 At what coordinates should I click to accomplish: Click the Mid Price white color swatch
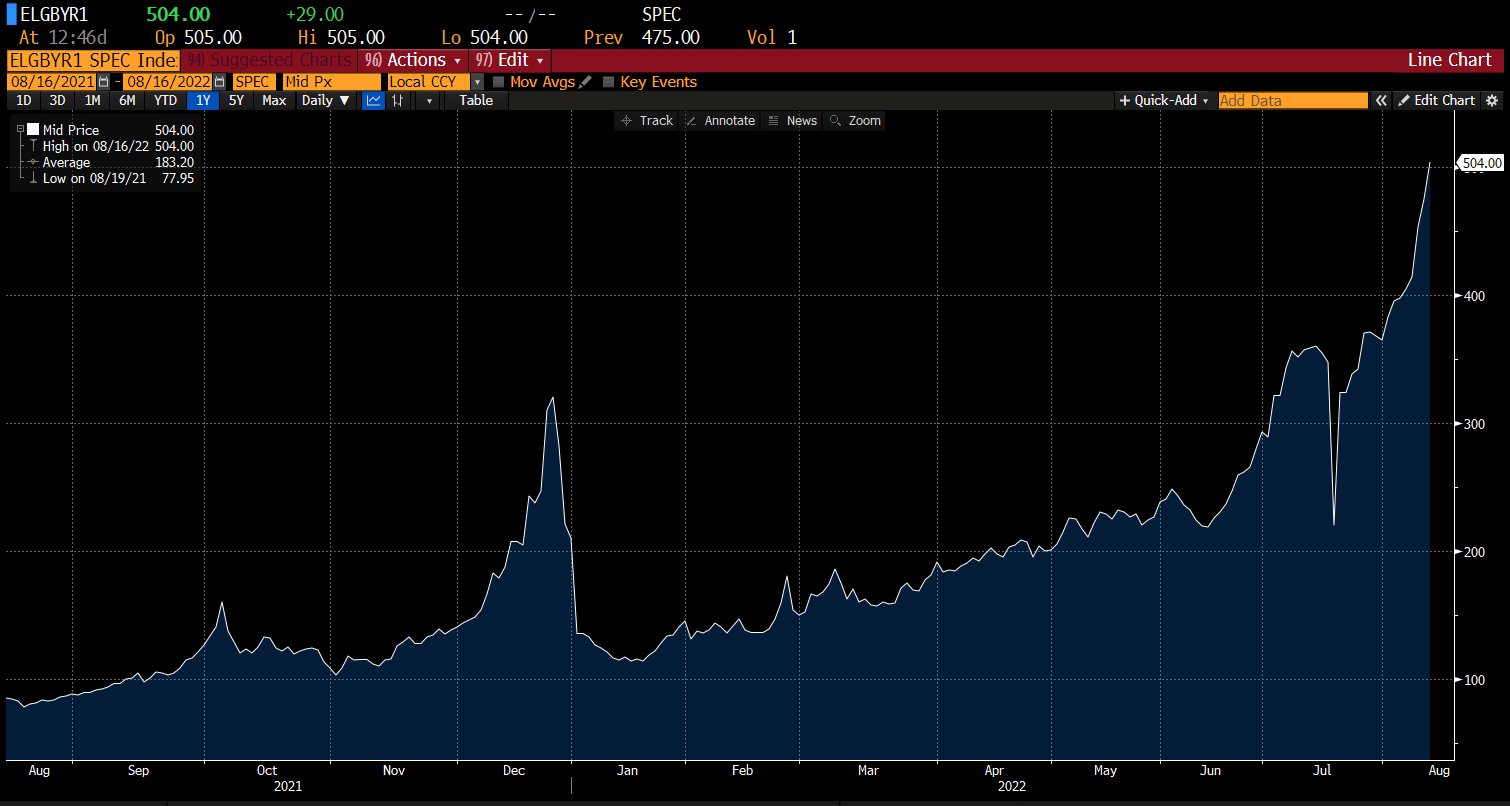pos(33,130)
